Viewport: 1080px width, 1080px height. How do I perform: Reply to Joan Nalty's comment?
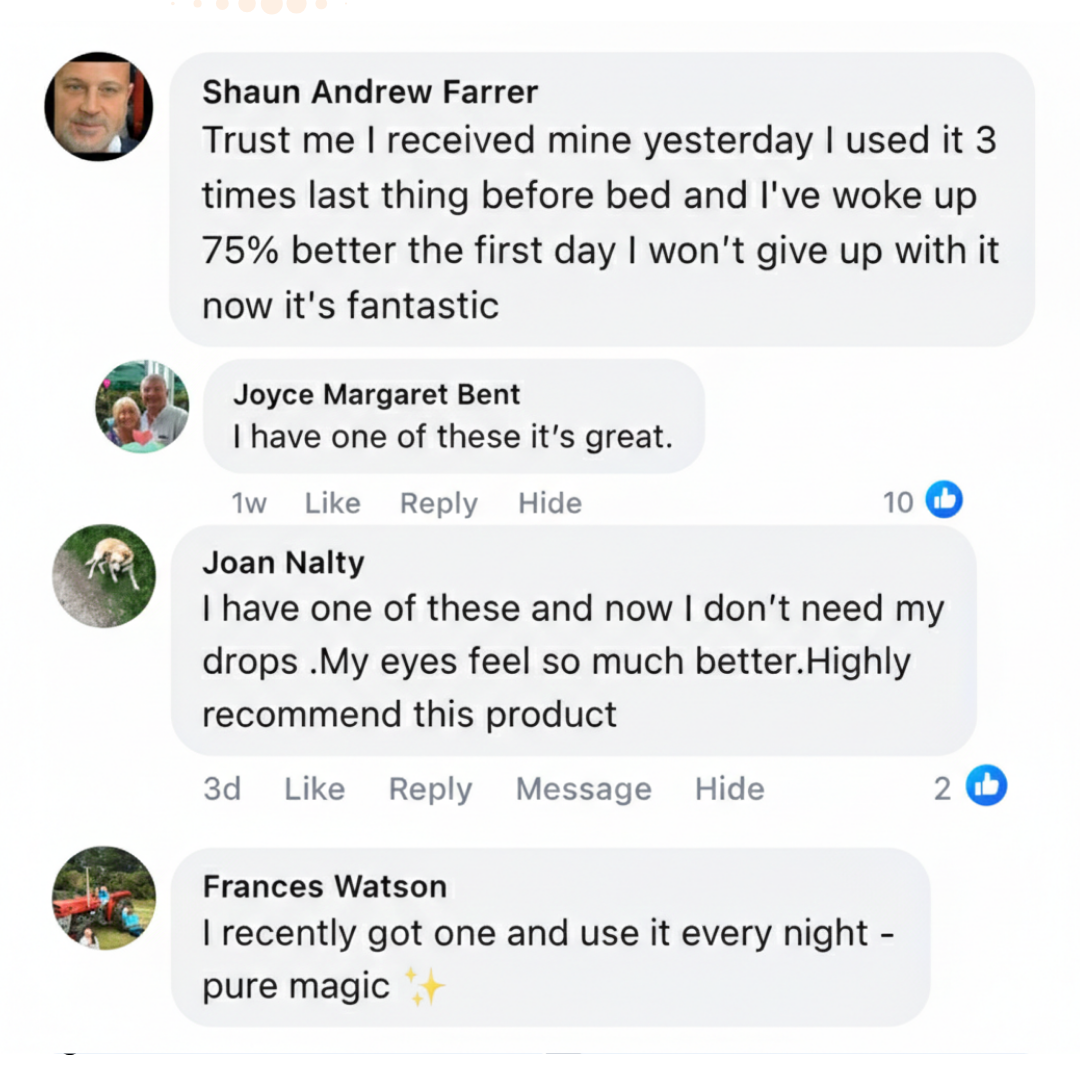pyautogui.click(x=430, y=789)
